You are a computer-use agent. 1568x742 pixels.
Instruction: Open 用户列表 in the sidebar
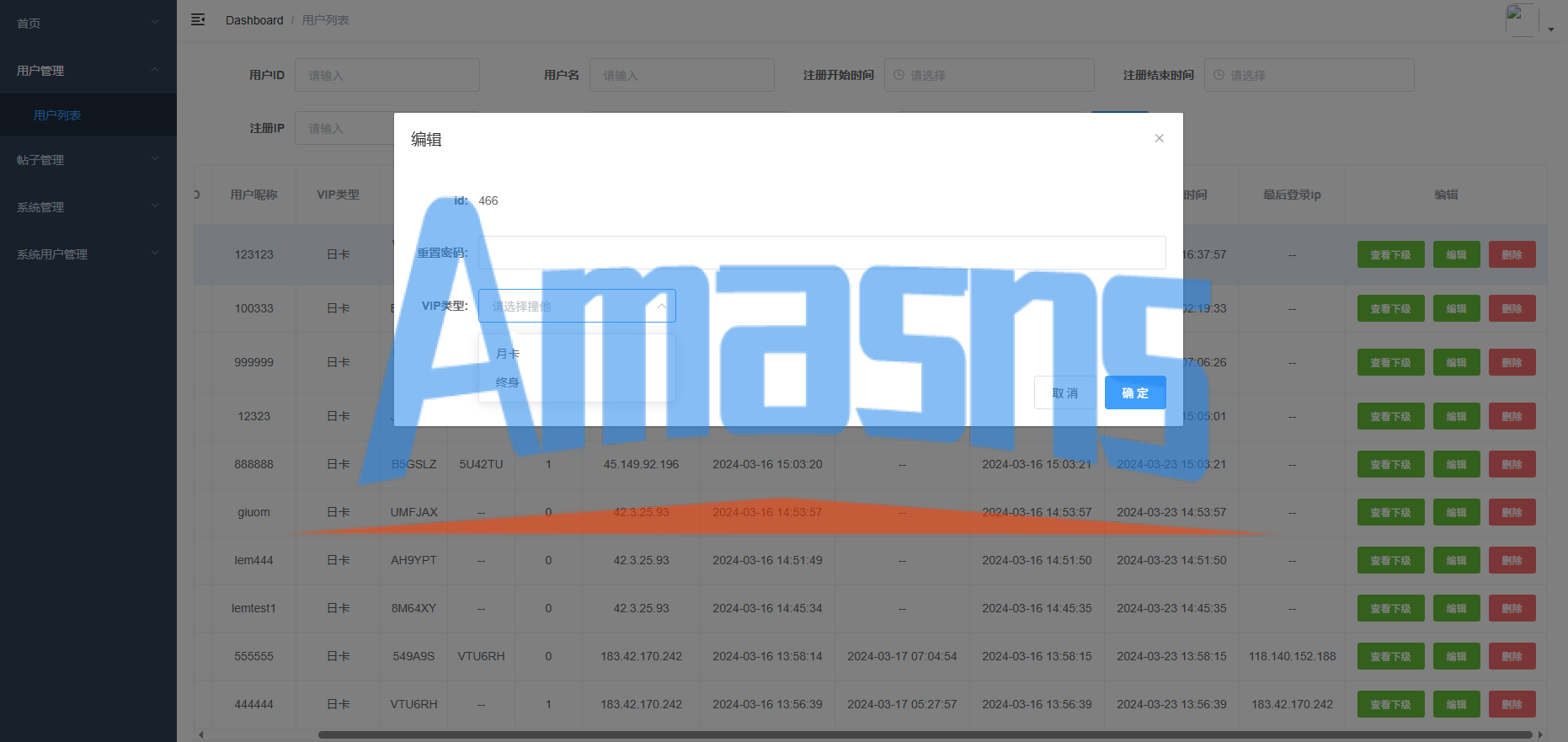88,115
